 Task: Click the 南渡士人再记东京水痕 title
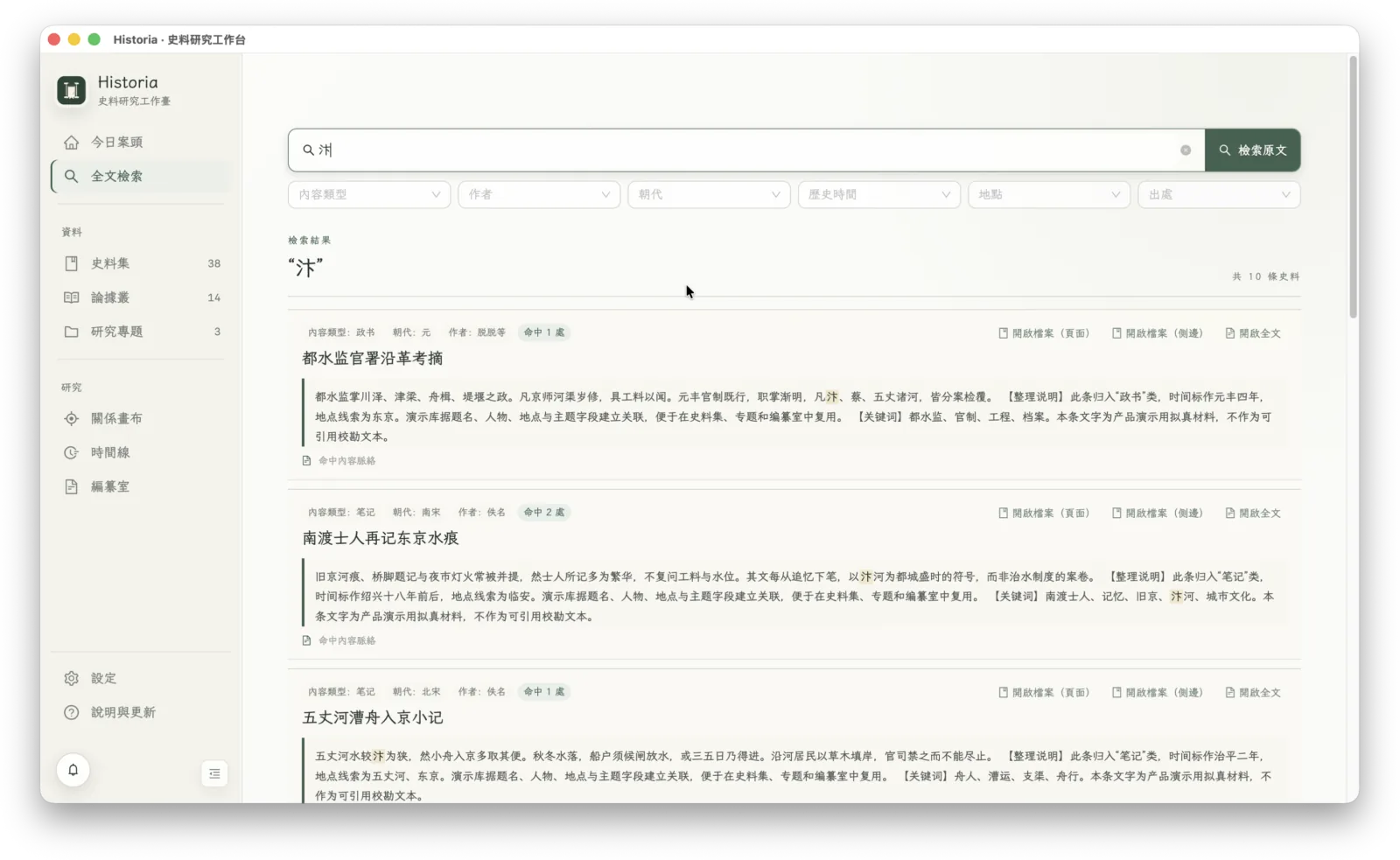[381, 539]
